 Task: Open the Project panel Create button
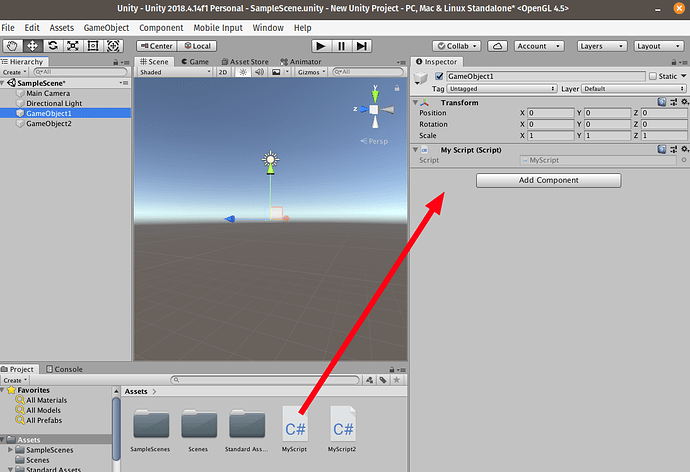click(15, 380)
